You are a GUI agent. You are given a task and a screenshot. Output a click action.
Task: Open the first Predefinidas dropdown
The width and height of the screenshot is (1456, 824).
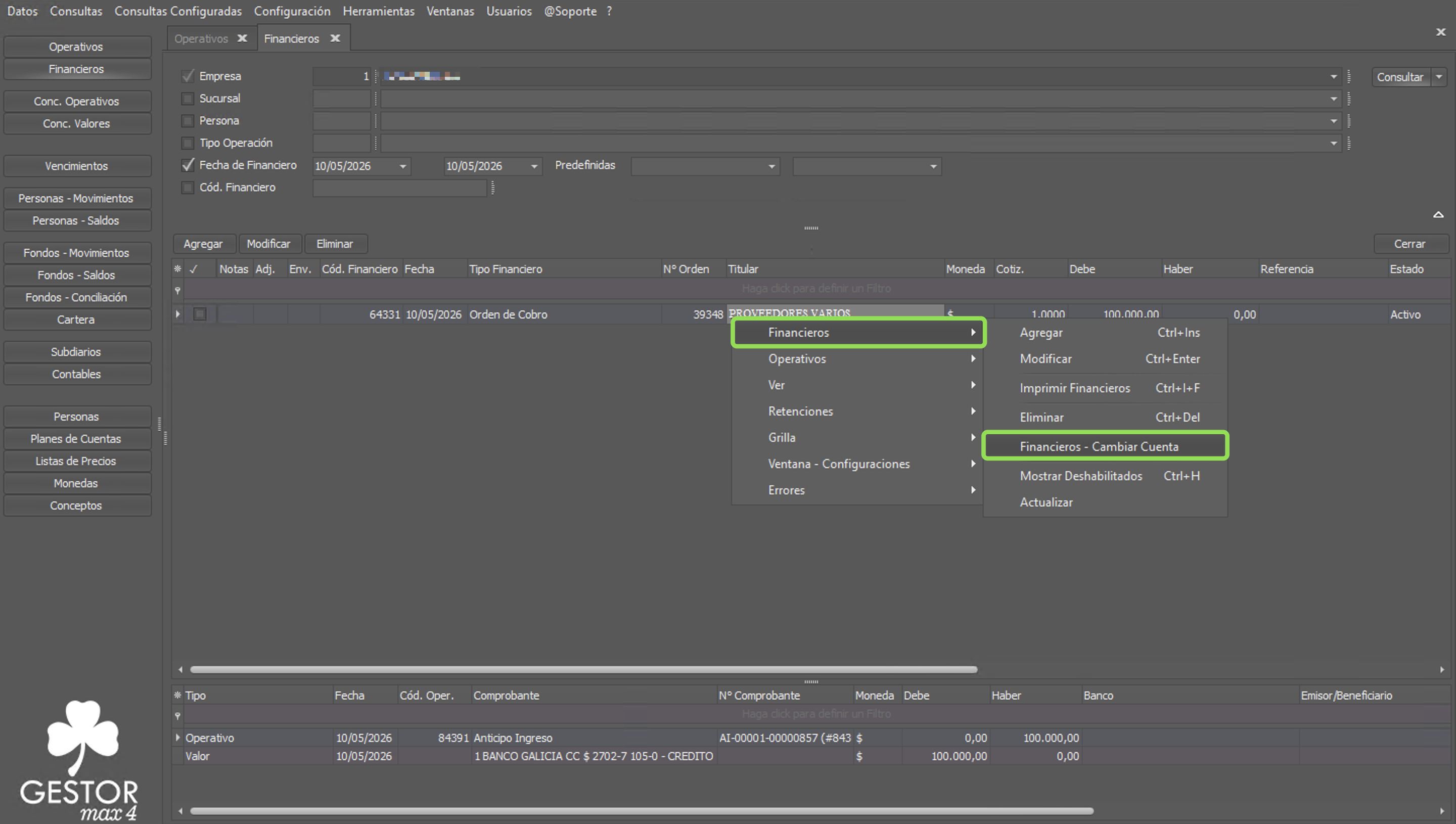coord(771,166)
